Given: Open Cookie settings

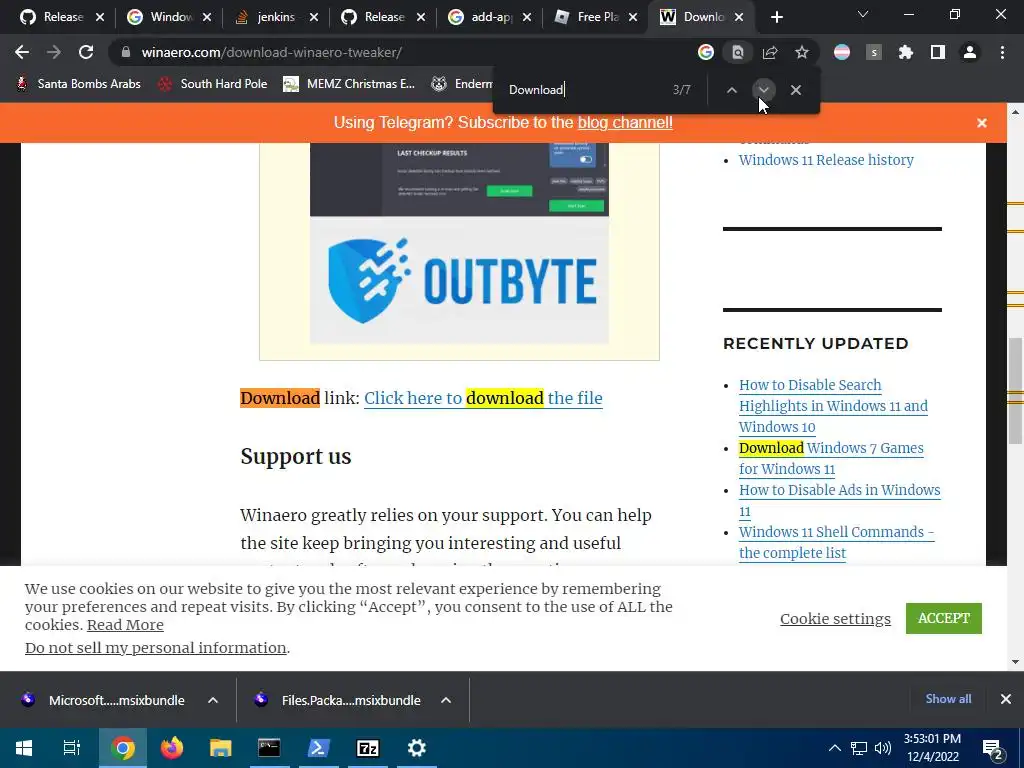Looking at the screenshot, I should [x=835, y=618].
